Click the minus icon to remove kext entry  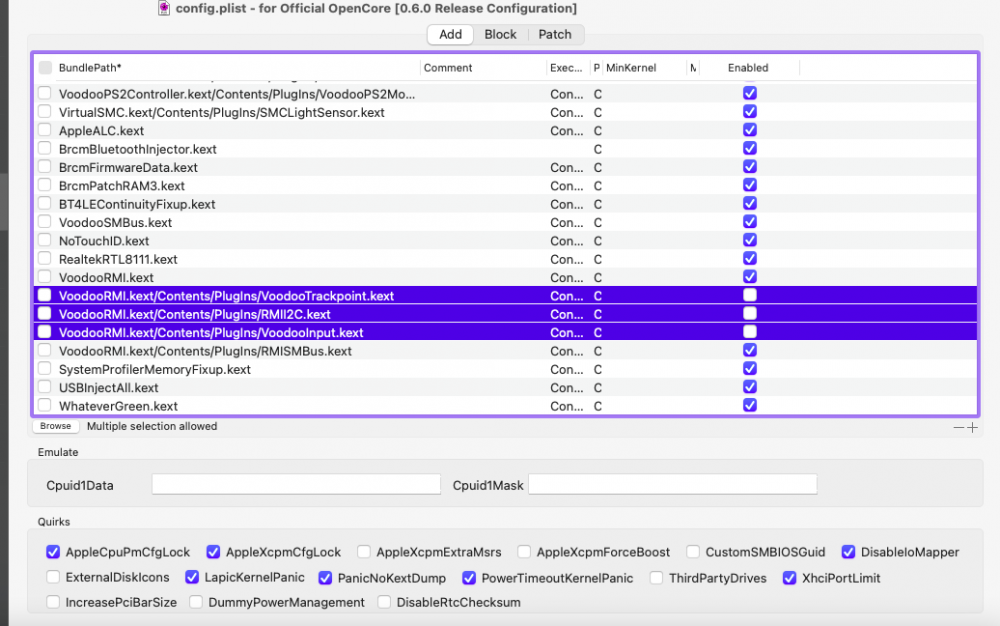[959, 427]
